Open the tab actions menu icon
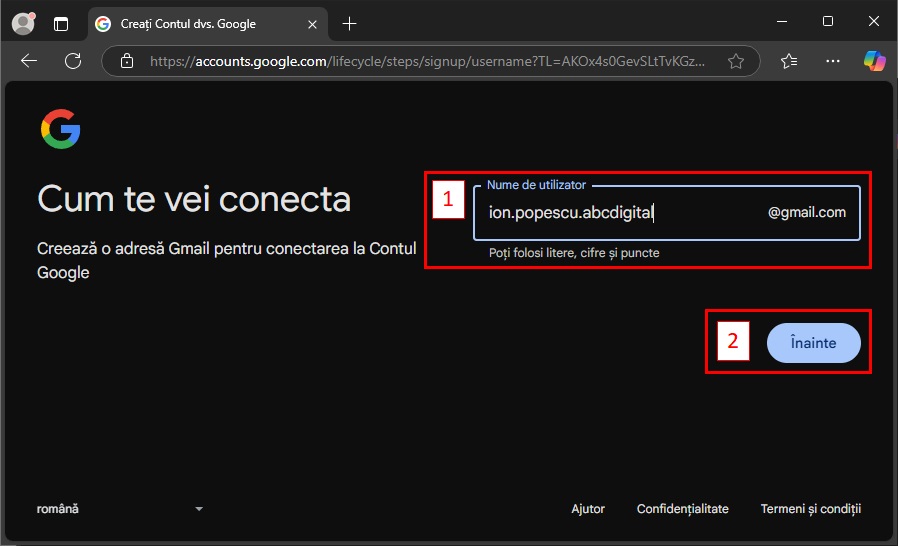898x546 pixels. click(x=62, y=23)
